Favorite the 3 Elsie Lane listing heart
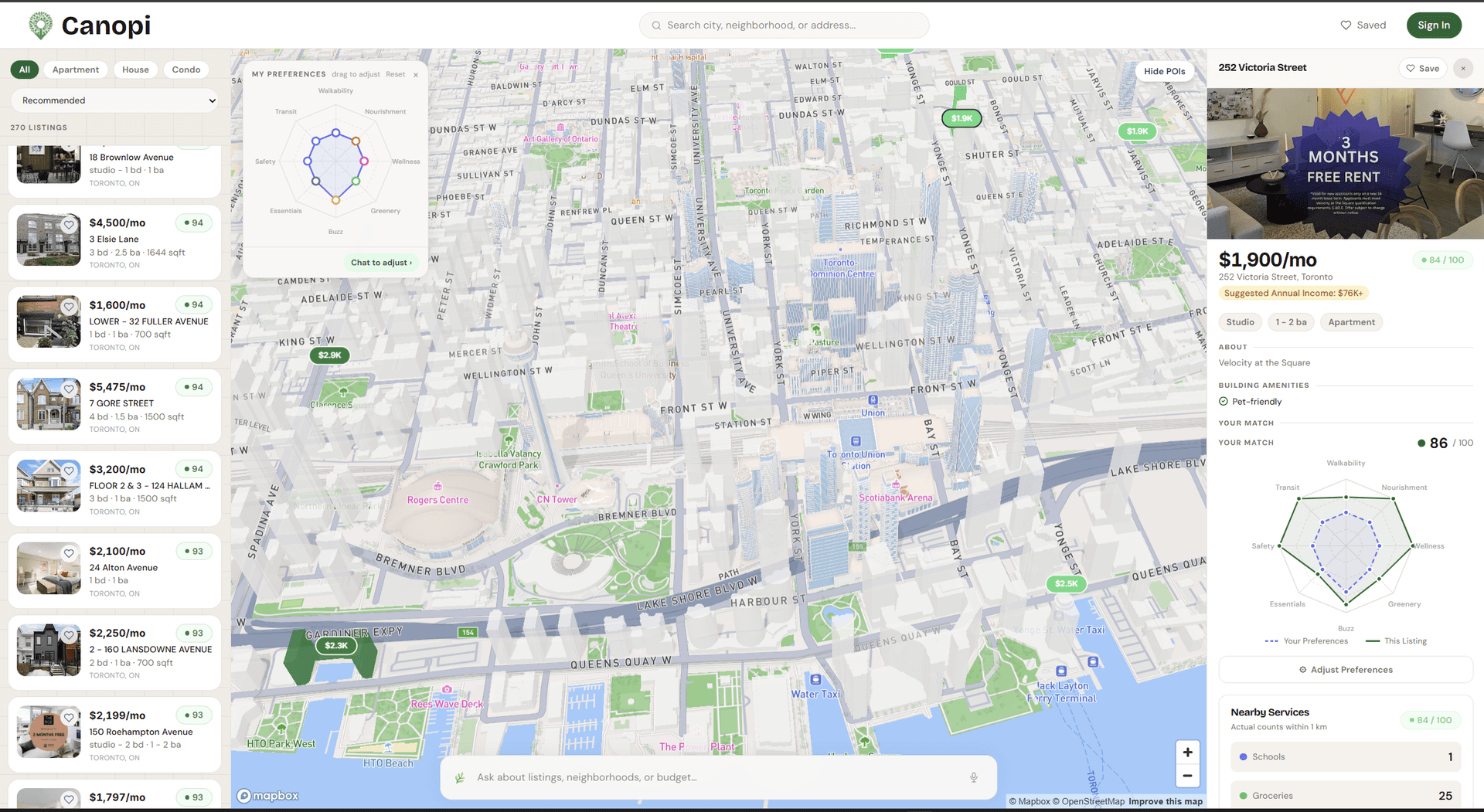 69,226
